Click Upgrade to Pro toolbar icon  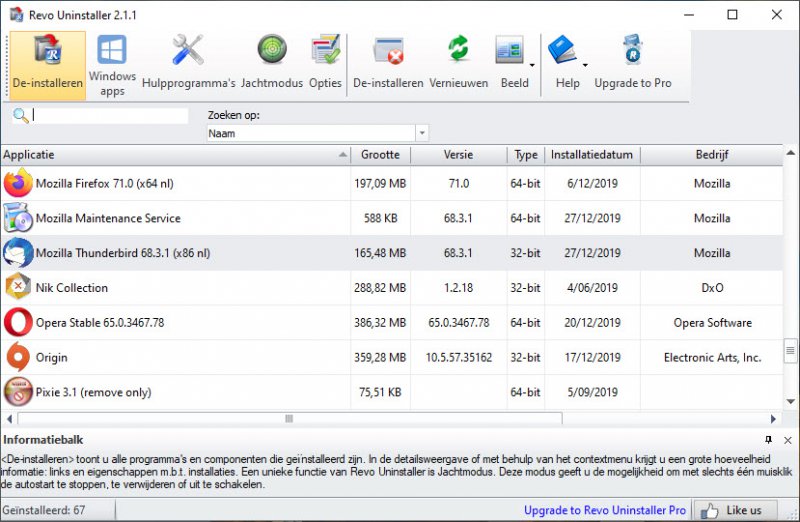pos(632,62)
